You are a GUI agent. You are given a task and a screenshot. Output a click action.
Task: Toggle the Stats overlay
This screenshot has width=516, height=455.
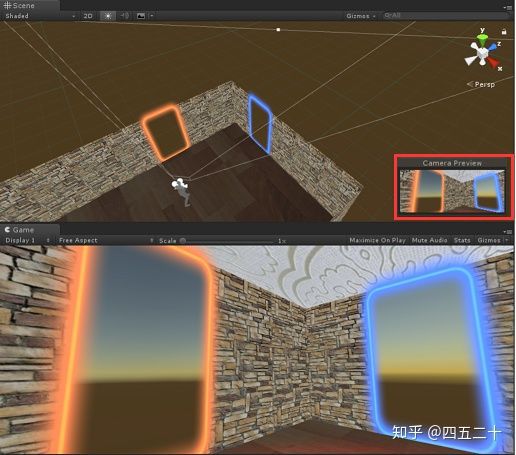pos(462,240)
